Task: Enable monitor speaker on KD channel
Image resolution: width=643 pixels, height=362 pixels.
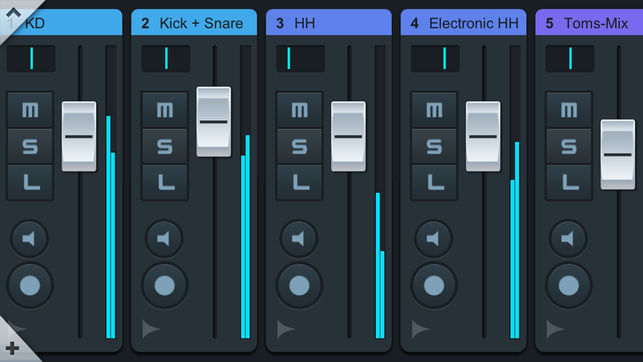Action: tap(30, 239)
